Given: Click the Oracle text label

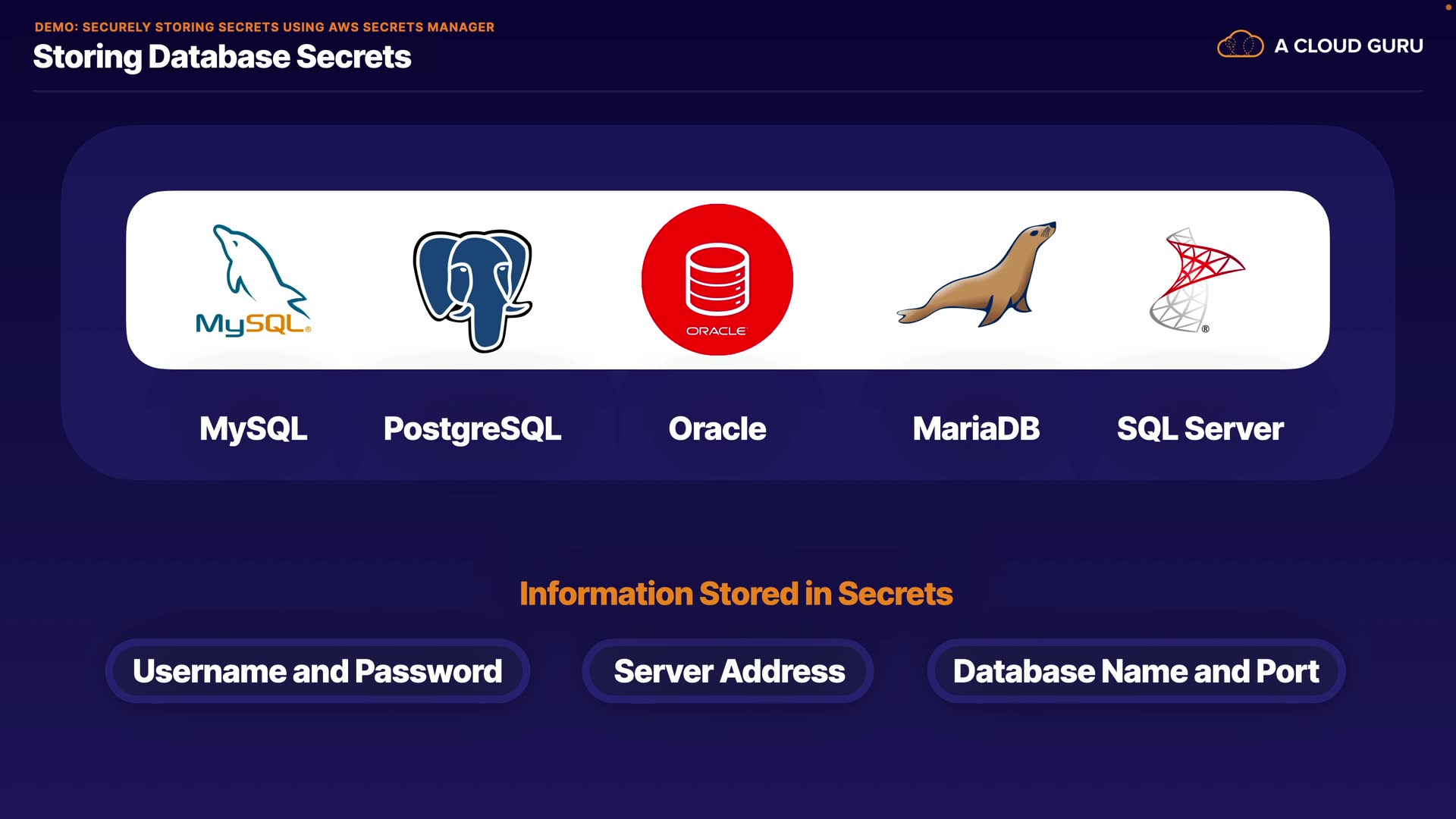Looking at the screenshot, I should [x=717, y=429].
